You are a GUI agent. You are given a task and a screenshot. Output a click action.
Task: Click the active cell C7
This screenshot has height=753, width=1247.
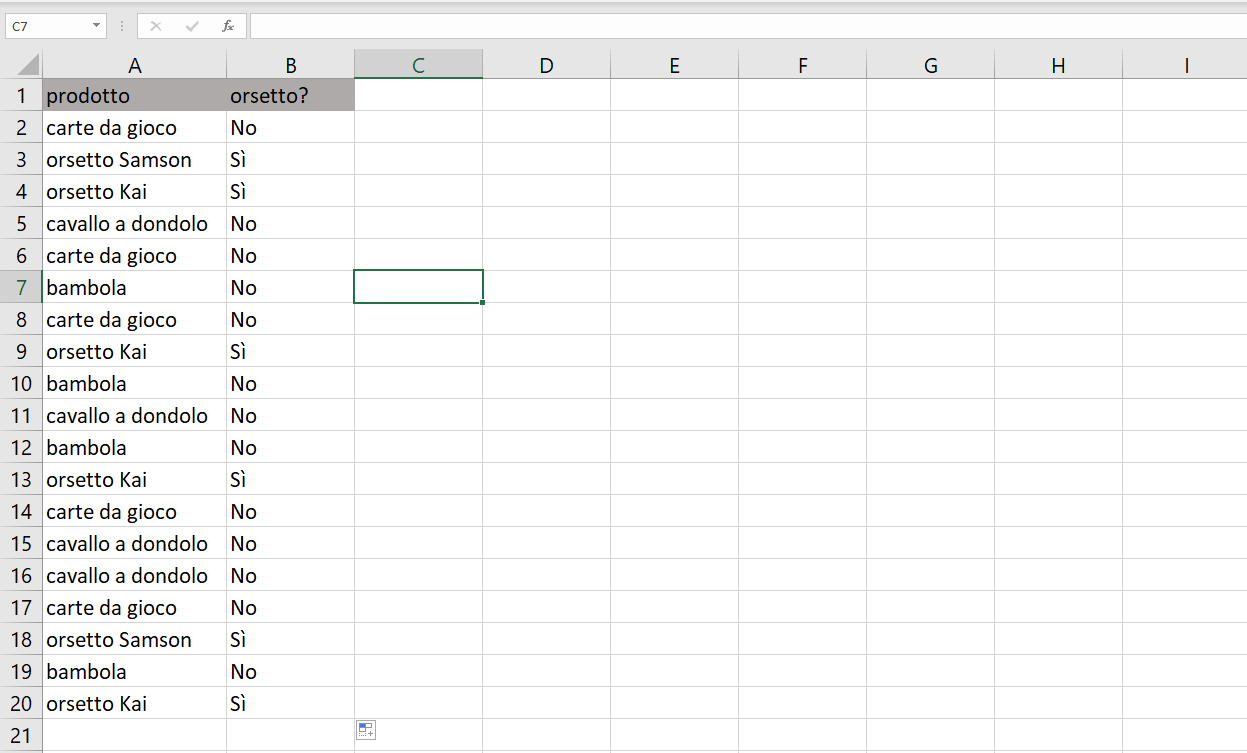(x=418, y=287)
